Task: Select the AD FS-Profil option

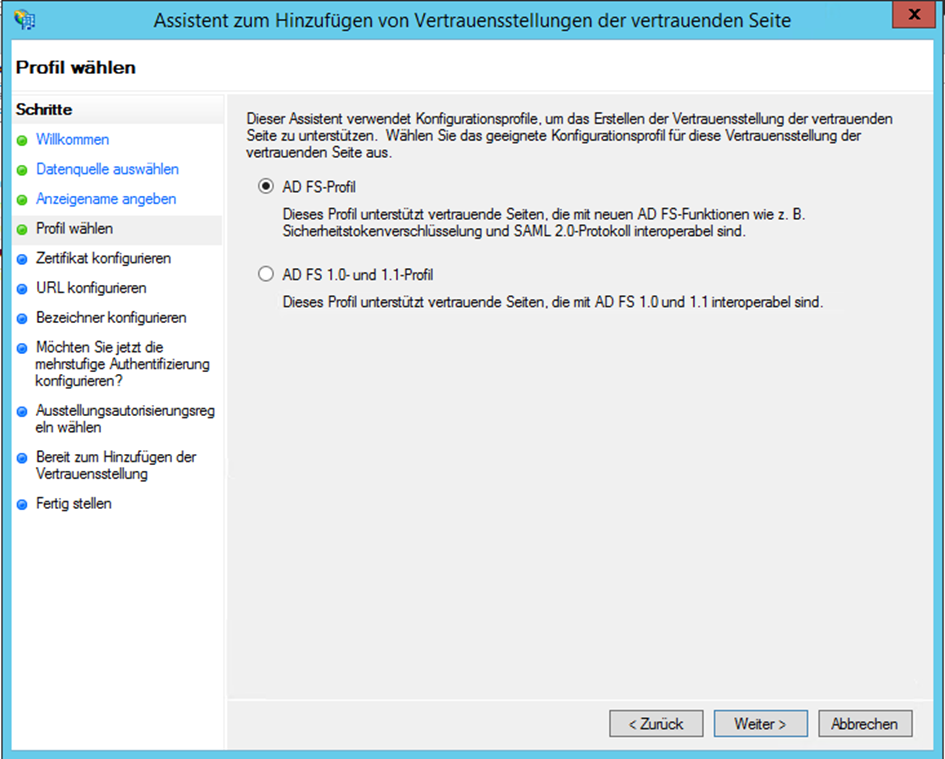Action: pos(264,187)
